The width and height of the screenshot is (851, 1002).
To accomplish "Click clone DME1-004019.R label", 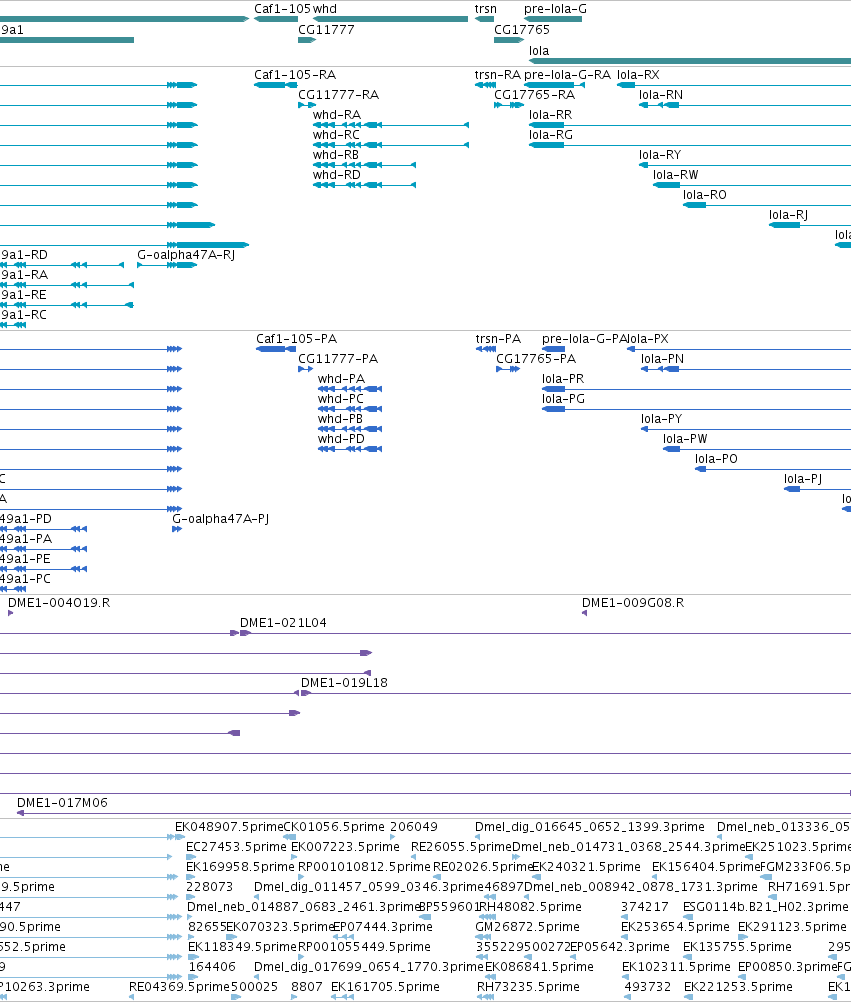I will (x=59, y=603).
